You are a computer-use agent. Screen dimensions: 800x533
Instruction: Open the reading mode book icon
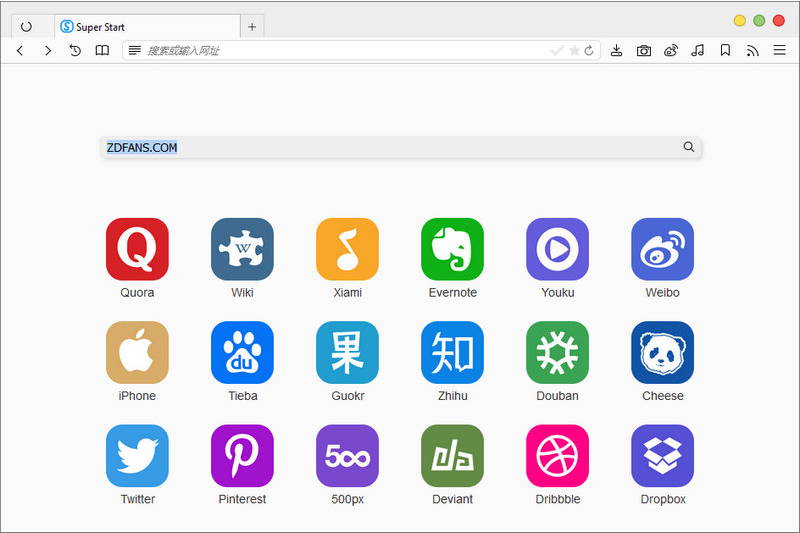click(102, 50)
